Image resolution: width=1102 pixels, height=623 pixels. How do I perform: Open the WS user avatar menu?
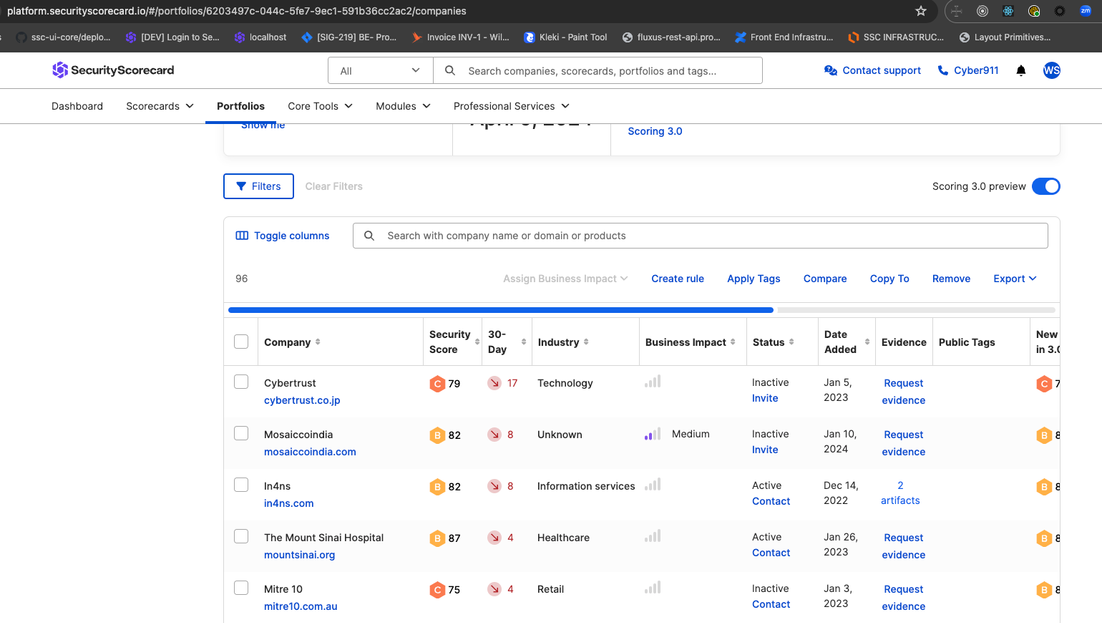click(x=1051, y=70)
